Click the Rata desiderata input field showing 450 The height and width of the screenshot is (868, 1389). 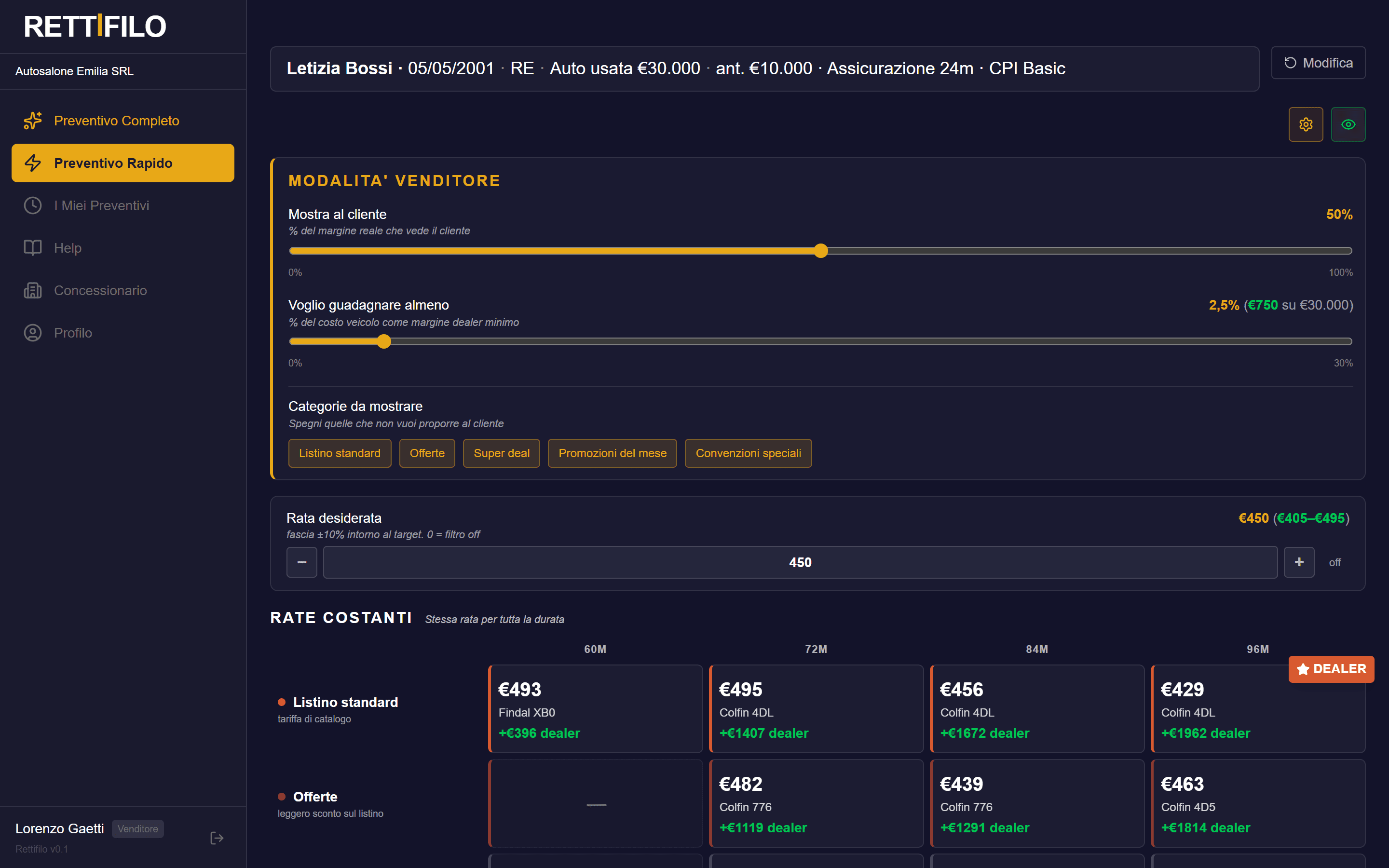800,562
